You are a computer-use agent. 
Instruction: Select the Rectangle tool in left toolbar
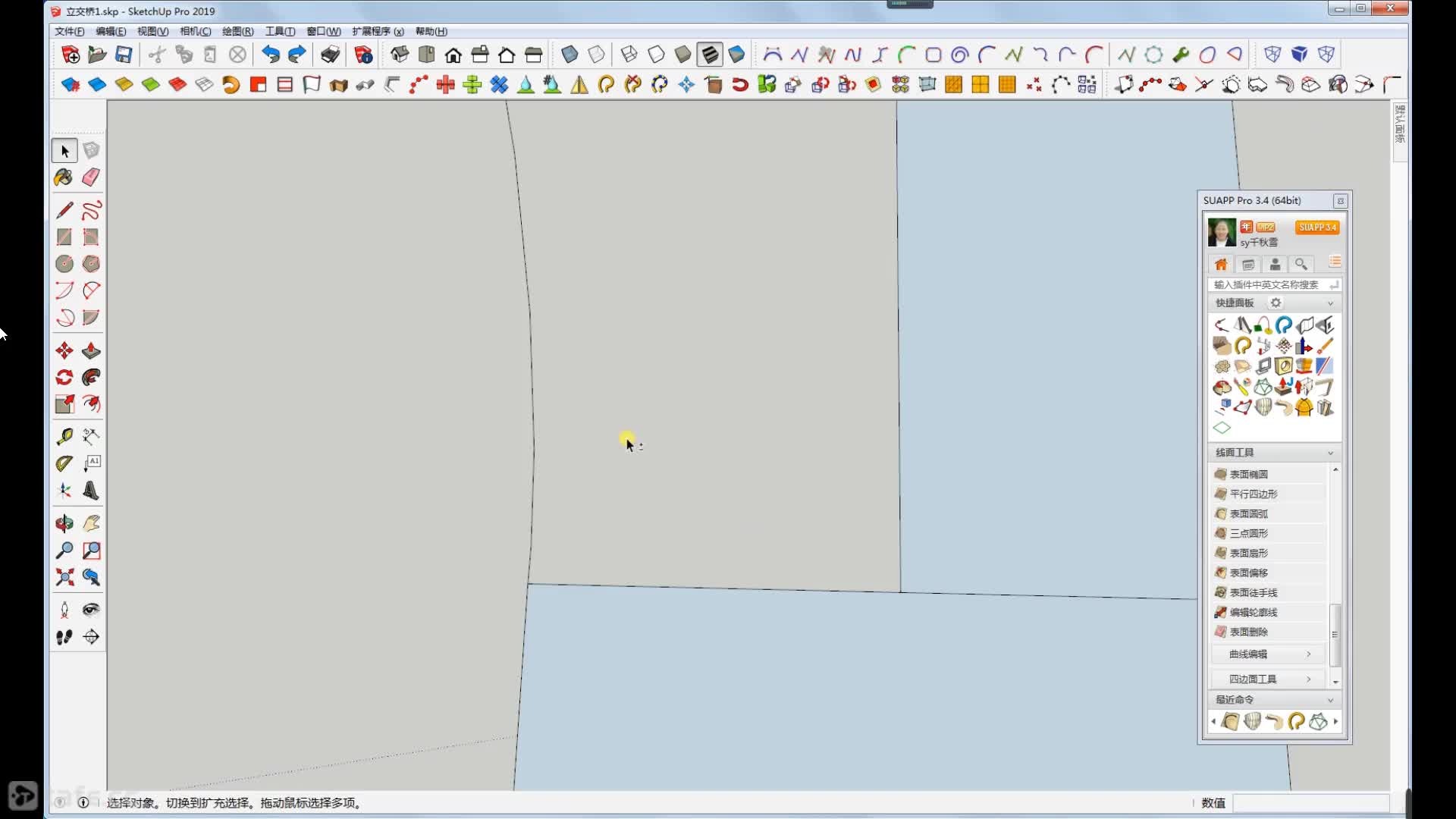click(x=64, y=237)
